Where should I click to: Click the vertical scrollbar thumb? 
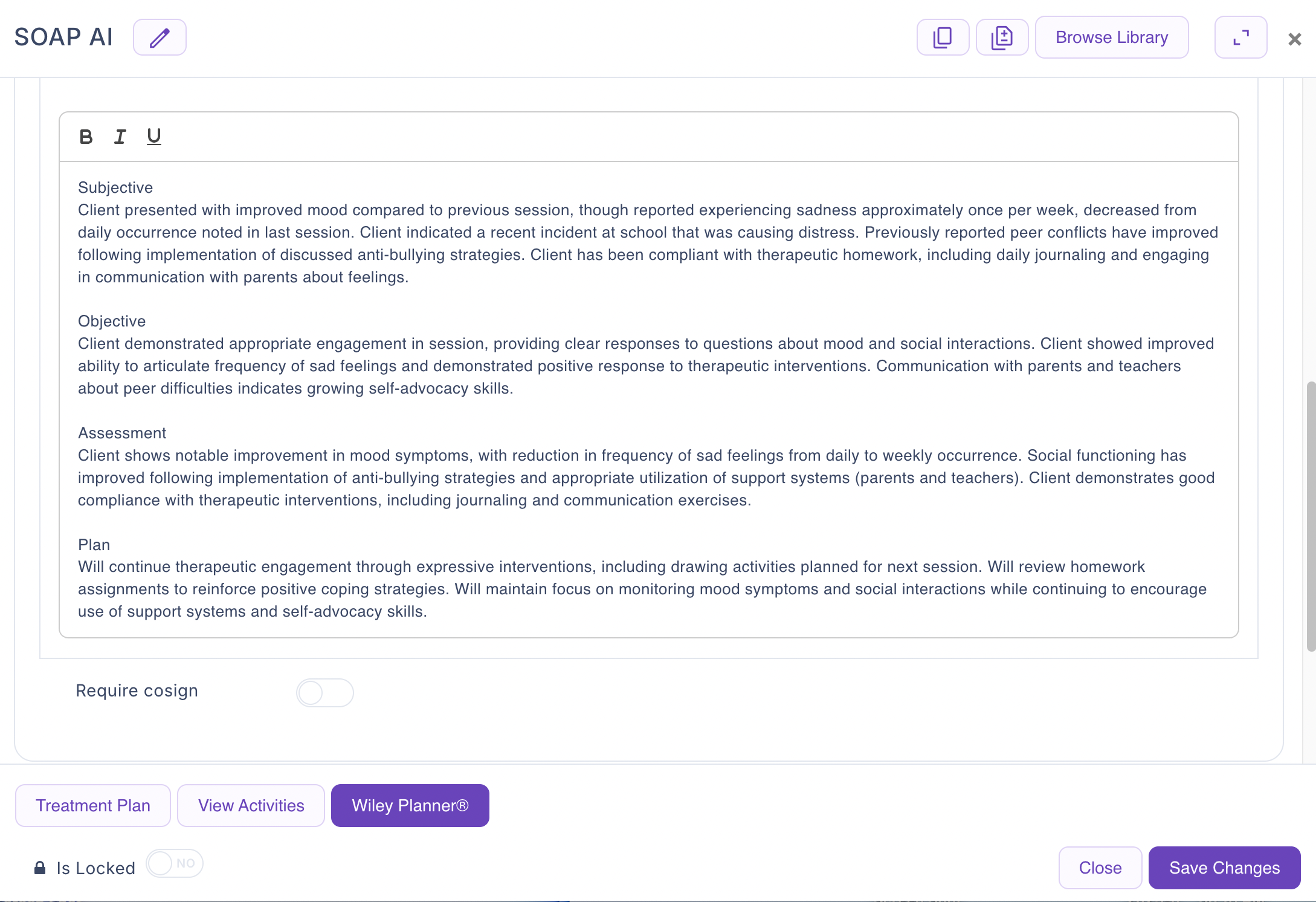click(x=1311, y=516)
